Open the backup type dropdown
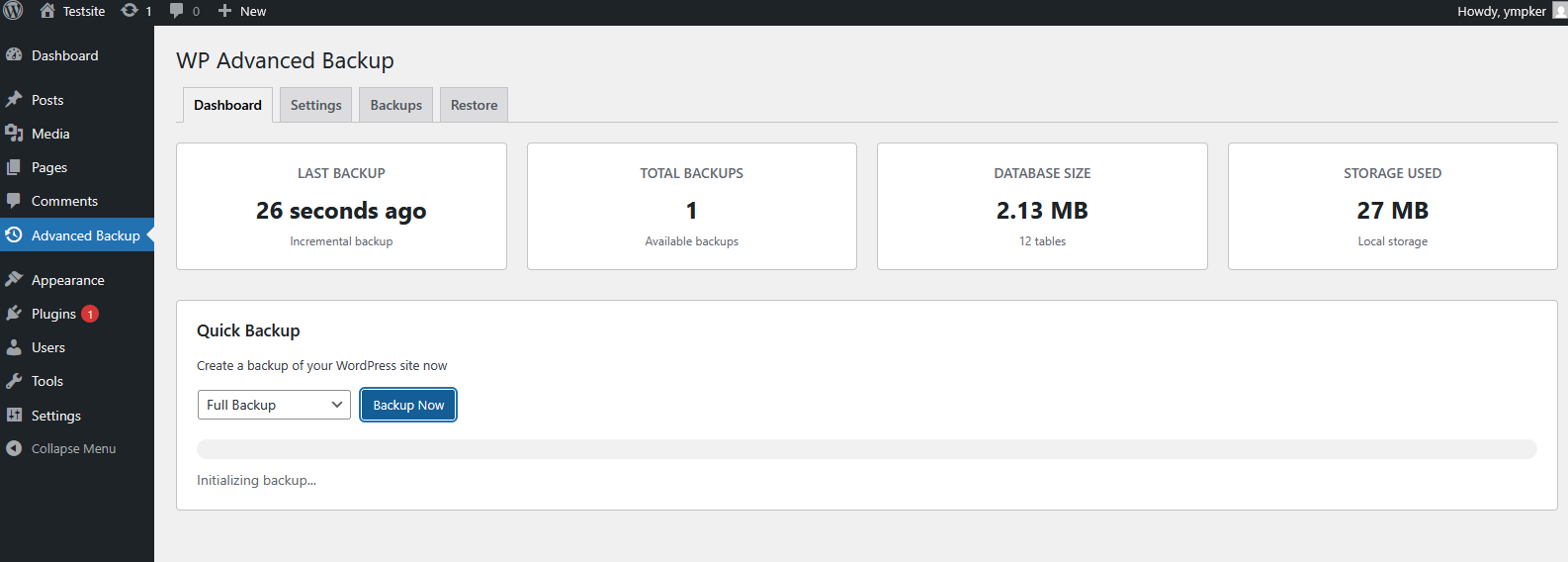This screenshot has height=562, width=1568. click(274, 405)
